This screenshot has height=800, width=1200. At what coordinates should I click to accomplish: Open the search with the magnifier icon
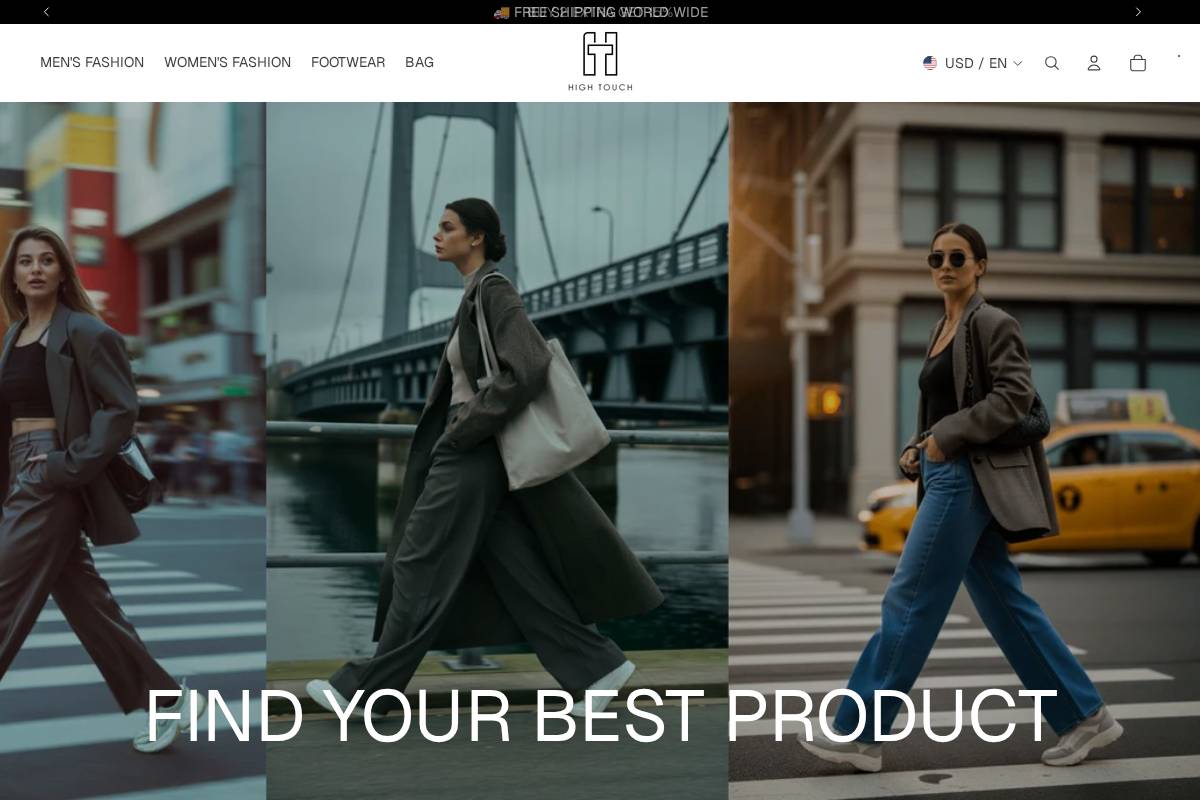pos(1052,63)
